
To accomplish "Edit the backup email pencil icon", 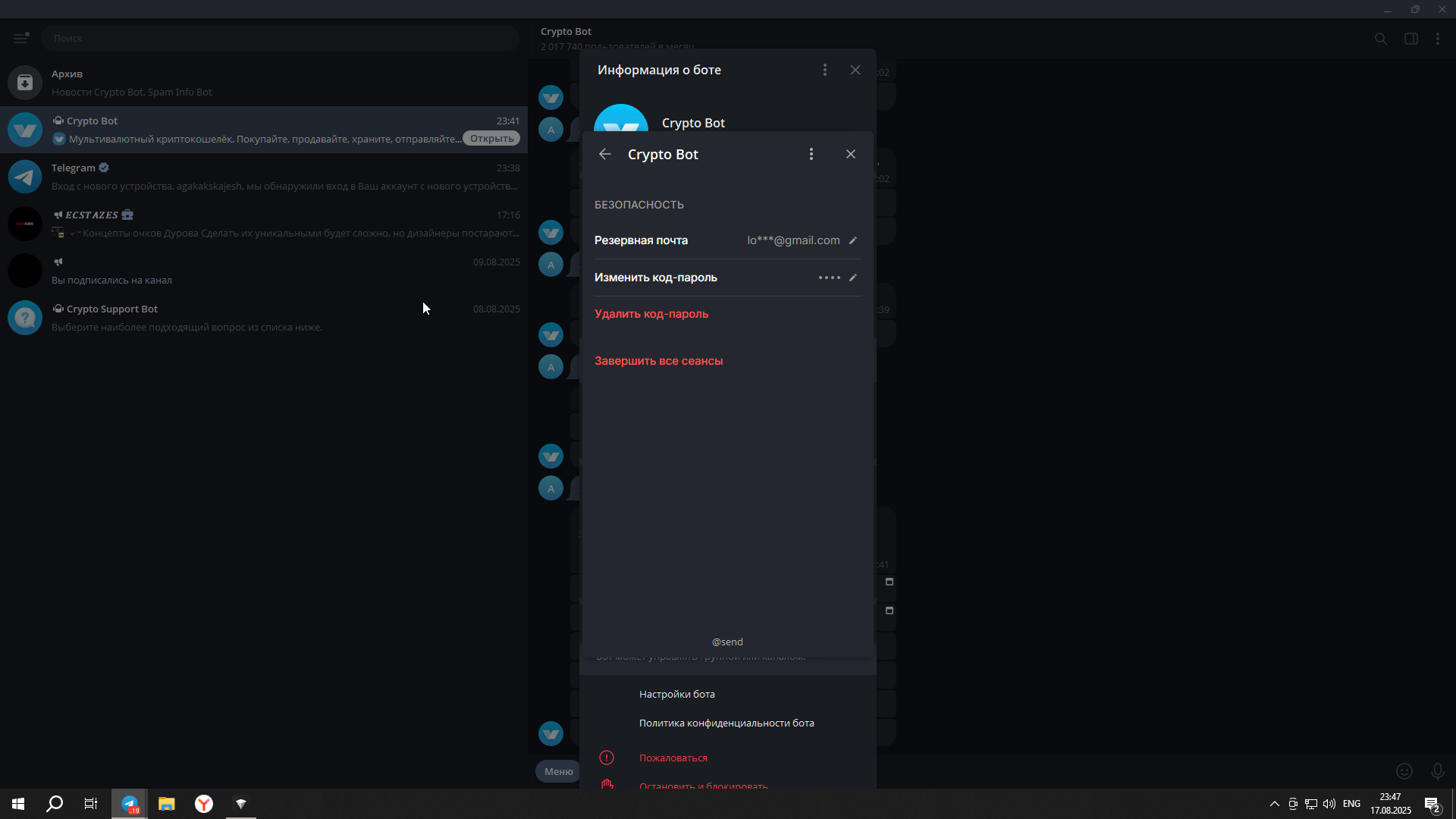I will 853,240.
